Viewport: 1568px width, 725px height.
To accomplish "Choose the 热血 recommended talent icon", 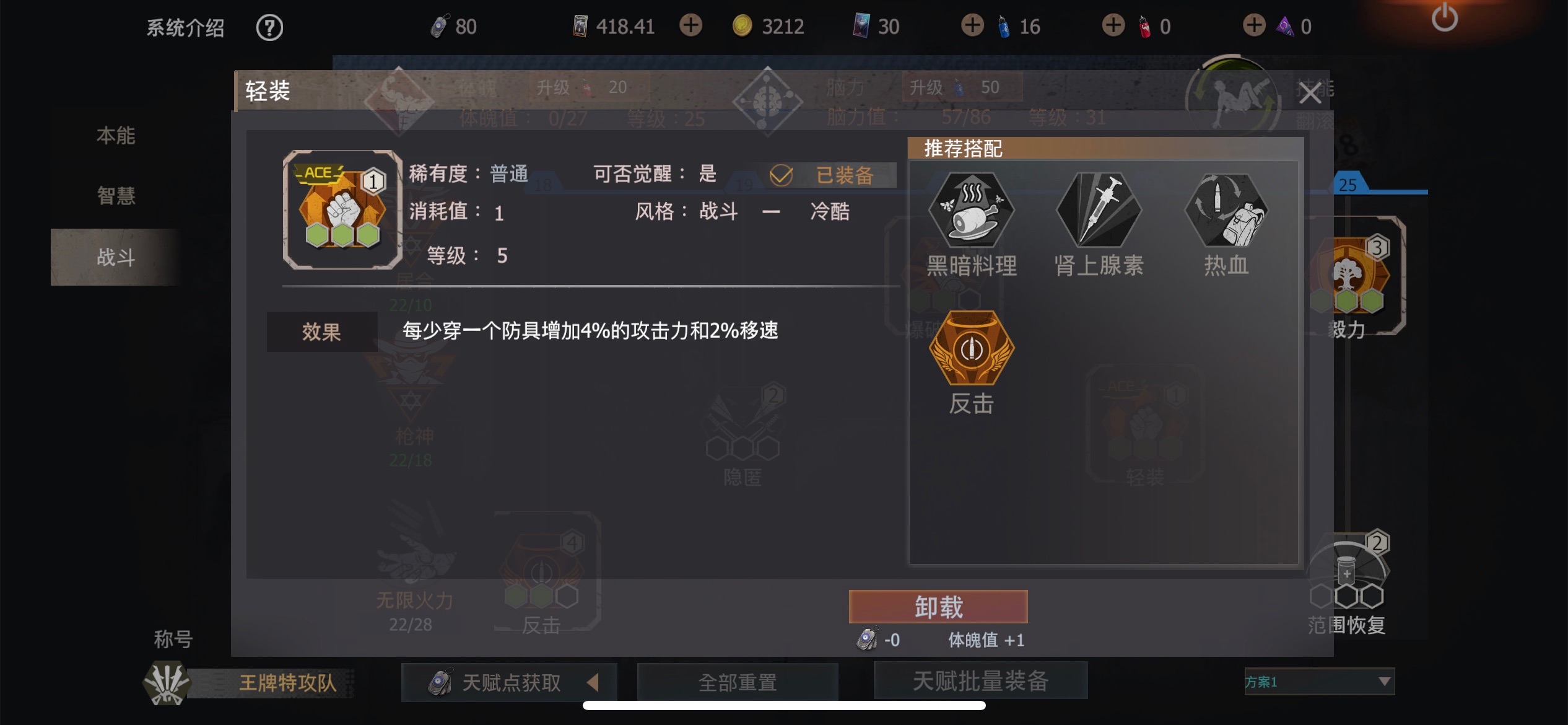I will [x=1226, y=211].
